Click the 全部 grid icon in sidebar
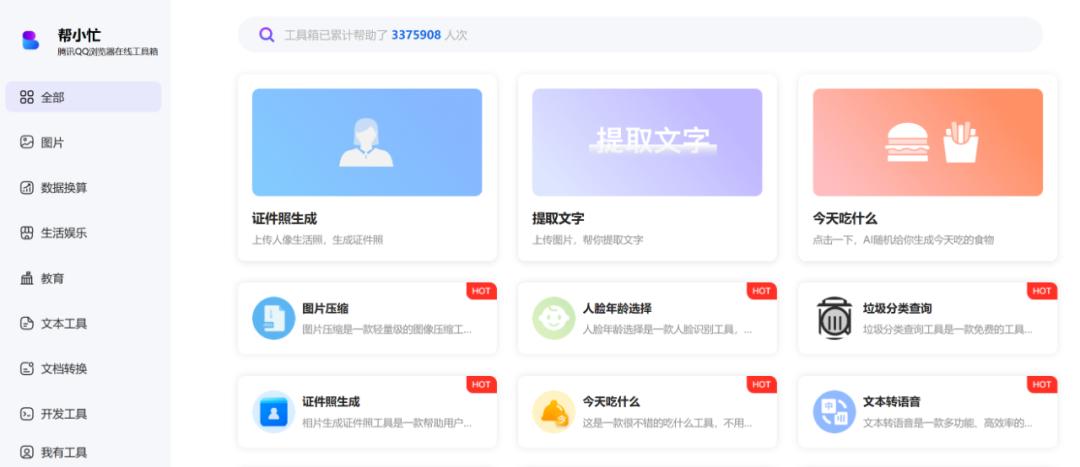The image size is (1080, 467). coord(27,97)
